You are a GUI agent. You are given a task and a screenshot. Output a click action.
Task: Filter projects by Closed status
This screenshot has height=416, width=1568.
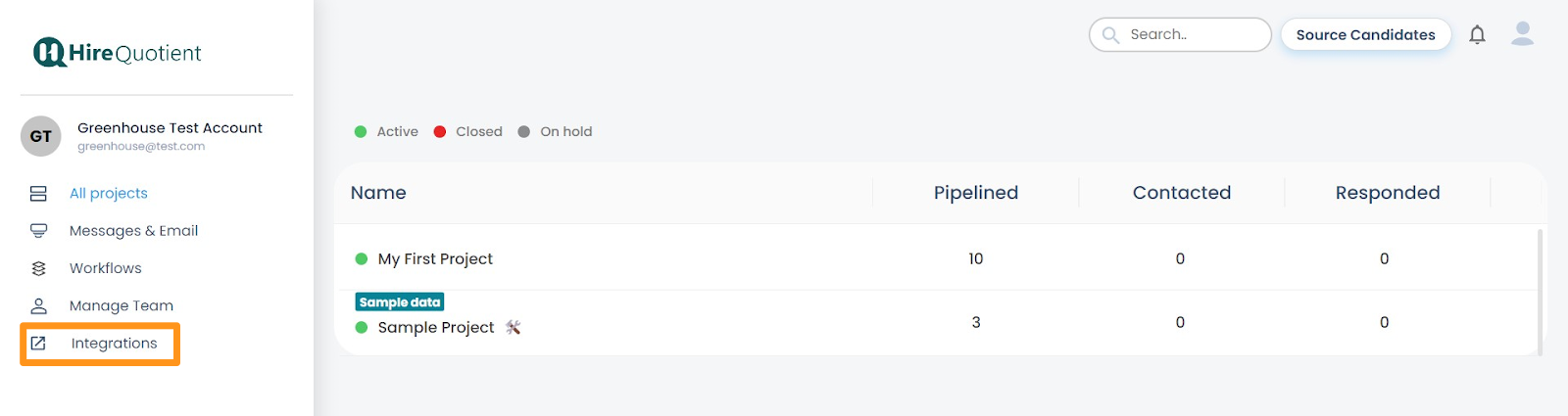[468, 131]
